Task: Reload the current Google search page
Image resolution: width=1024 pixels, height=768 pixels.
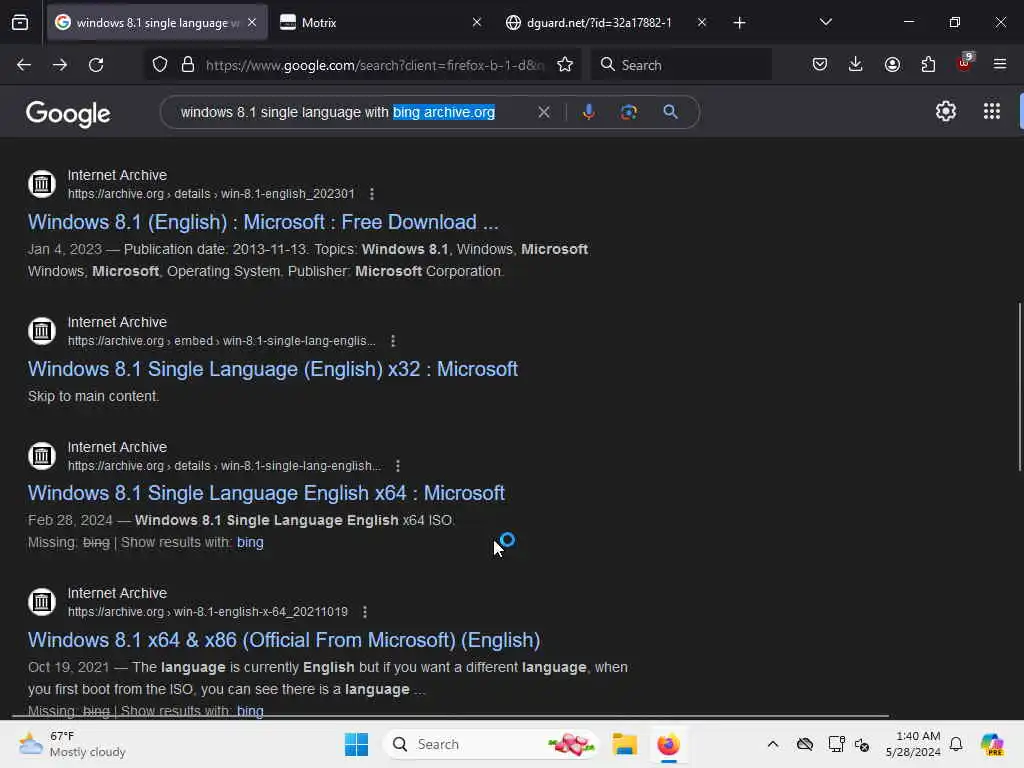Action: click(x=96, y=65)
